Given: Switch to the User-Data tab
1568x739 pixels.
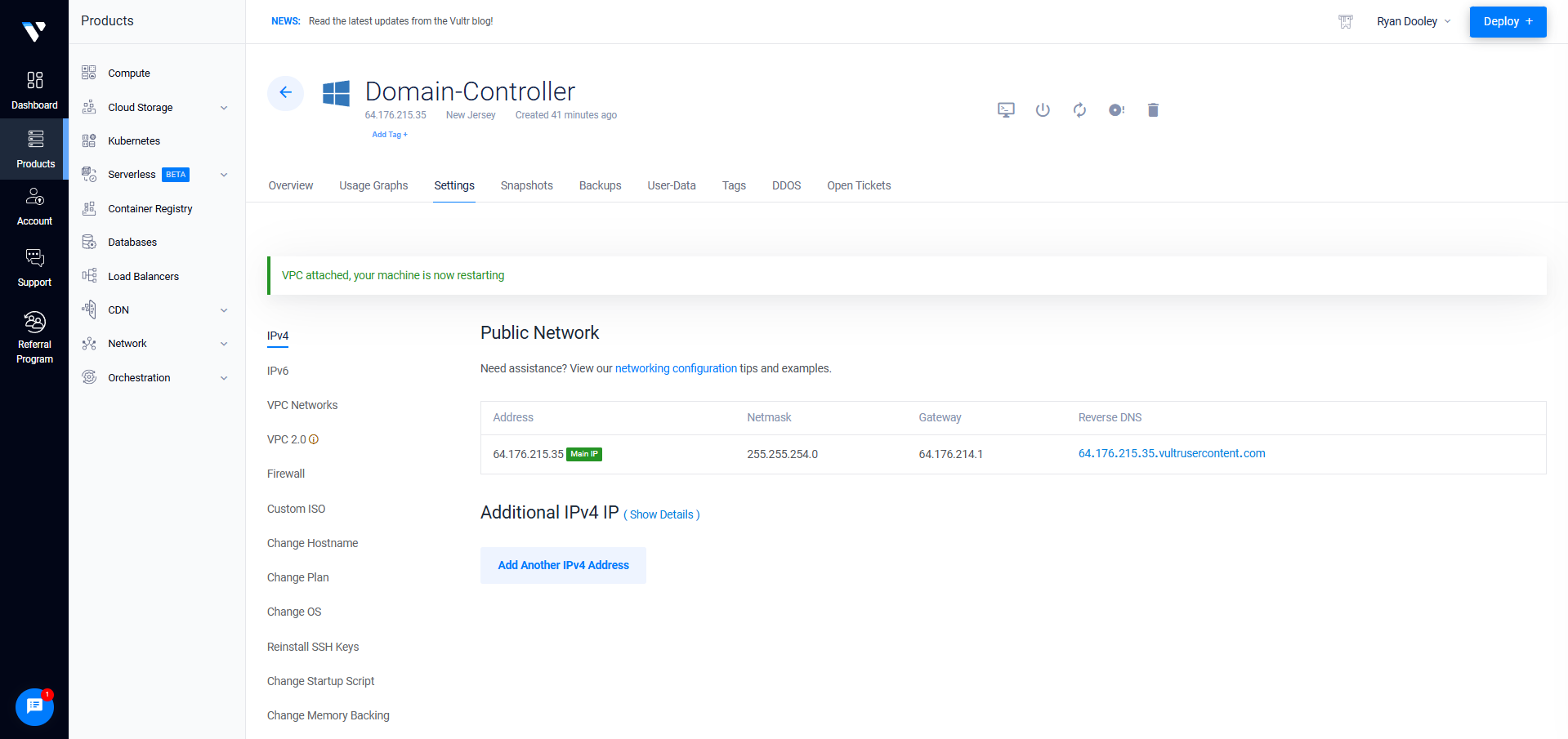Looking at the screenshot, I should pyautogui.click(x=672, y=185).
